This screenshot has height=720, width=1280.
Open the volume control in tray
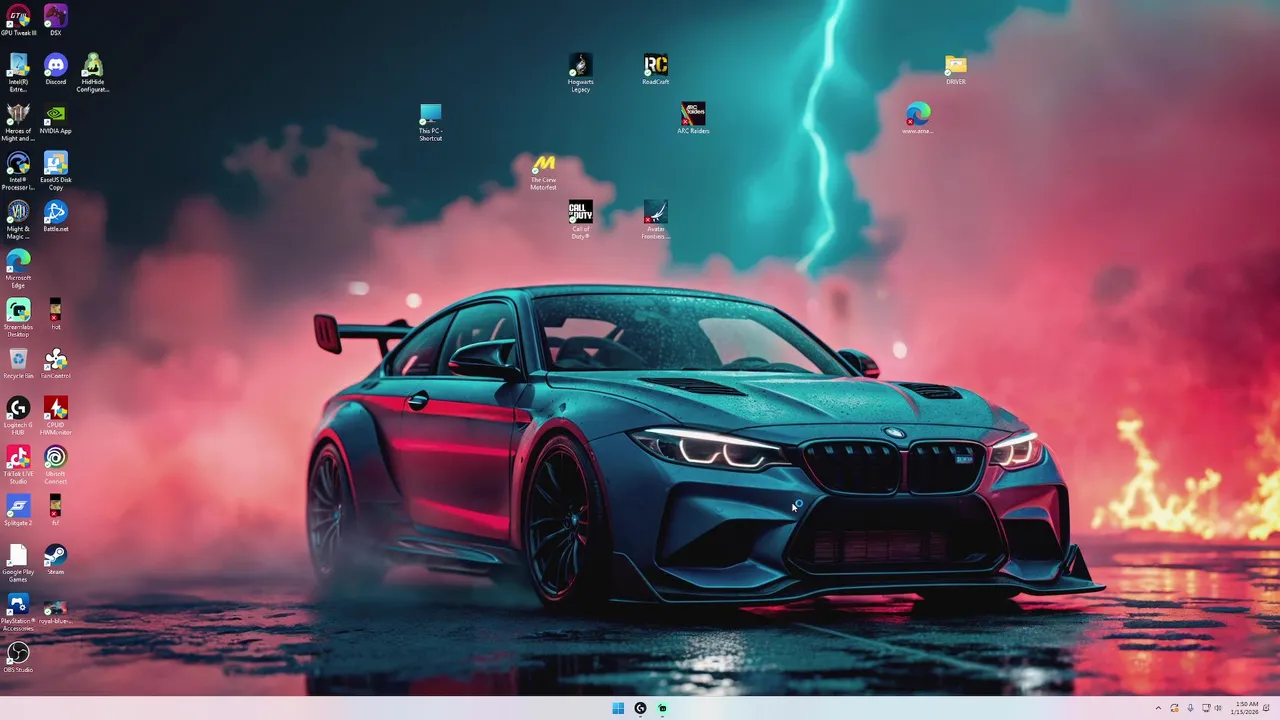coord(1218,708)
